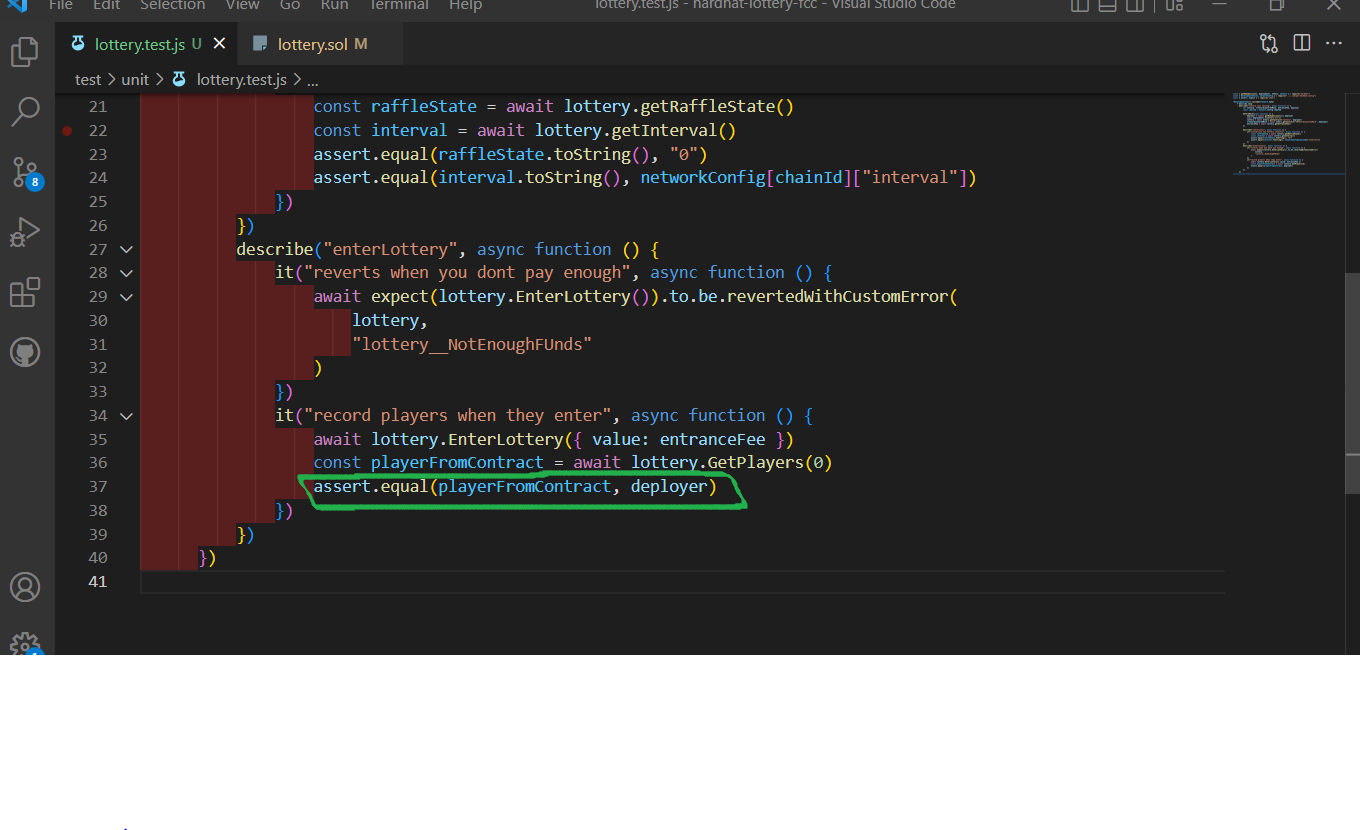Image resolution: width=1360 pixels, height=830 pixels.
Task: Click entranceFee on line 35
Action: coord(713,439)
